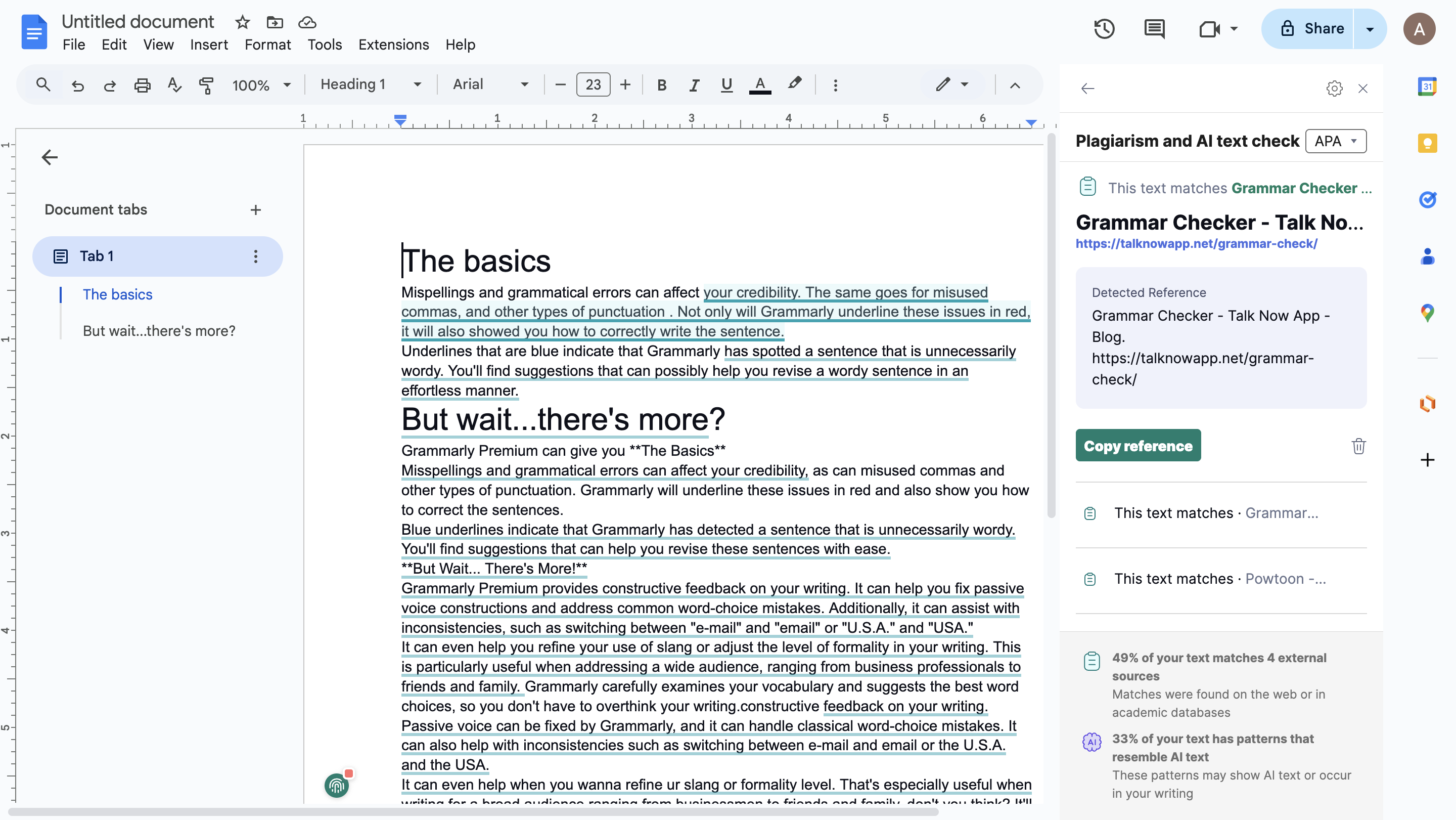Open the talknowapp grammar-check link
The width and height of the screenshot is (1456, 820).
coord(1197,244)
